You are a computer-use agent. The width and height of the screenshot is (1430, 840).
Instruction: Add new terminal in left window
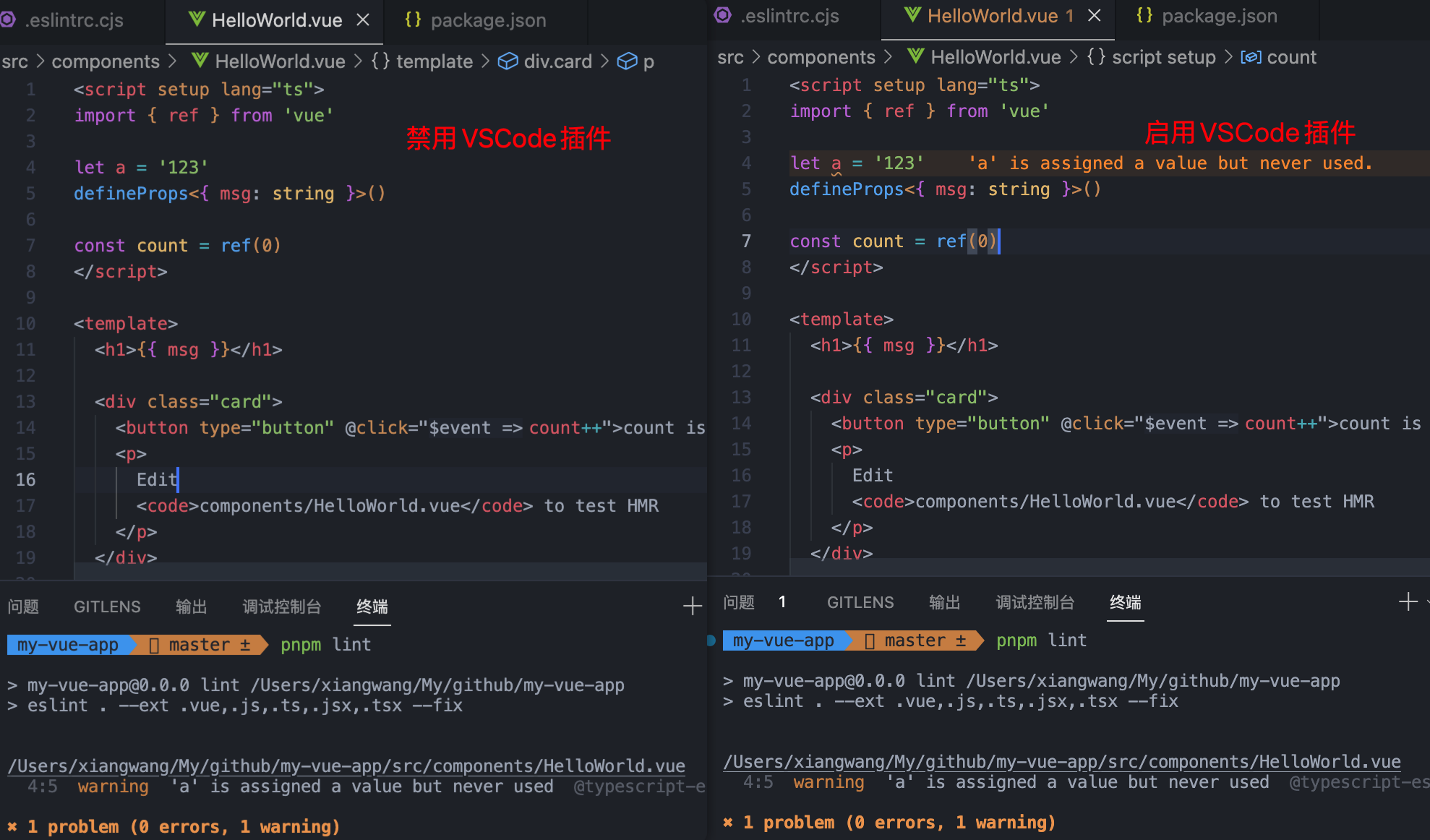[692, 606]
